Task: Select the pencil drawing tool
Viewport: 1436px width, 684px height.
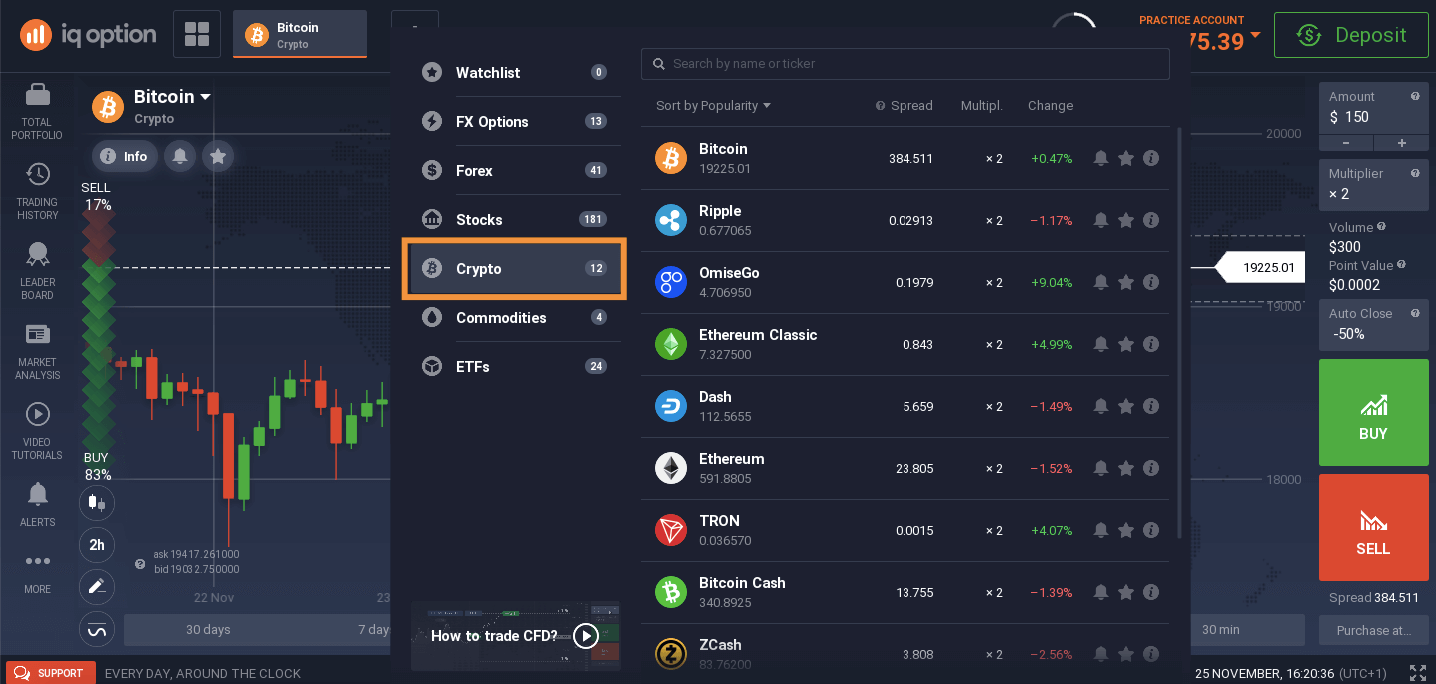Action: [x=96, y=587]
